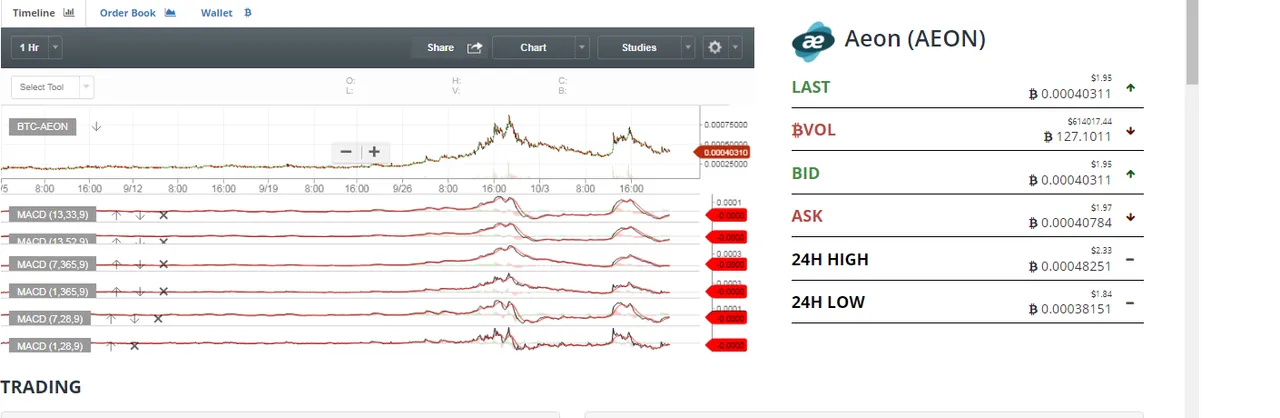Click the volume value 127.1011
Viewport: 1280px width, 418px height.
pyautogui.click(x=1077, y=138)
